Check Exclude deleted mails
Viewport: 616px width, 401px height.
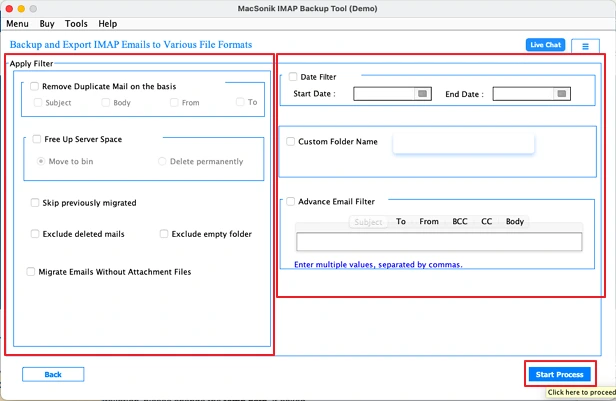coord(35,234)
